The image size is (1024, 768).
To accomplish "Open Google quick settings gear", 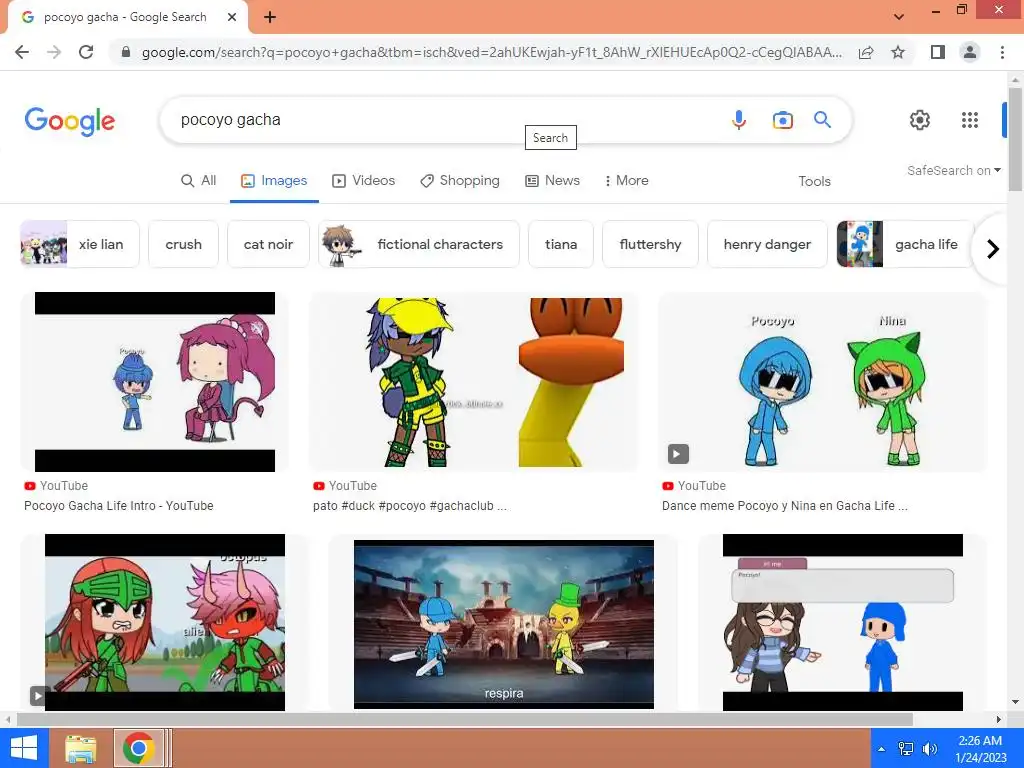I will (x=920, y=120).
